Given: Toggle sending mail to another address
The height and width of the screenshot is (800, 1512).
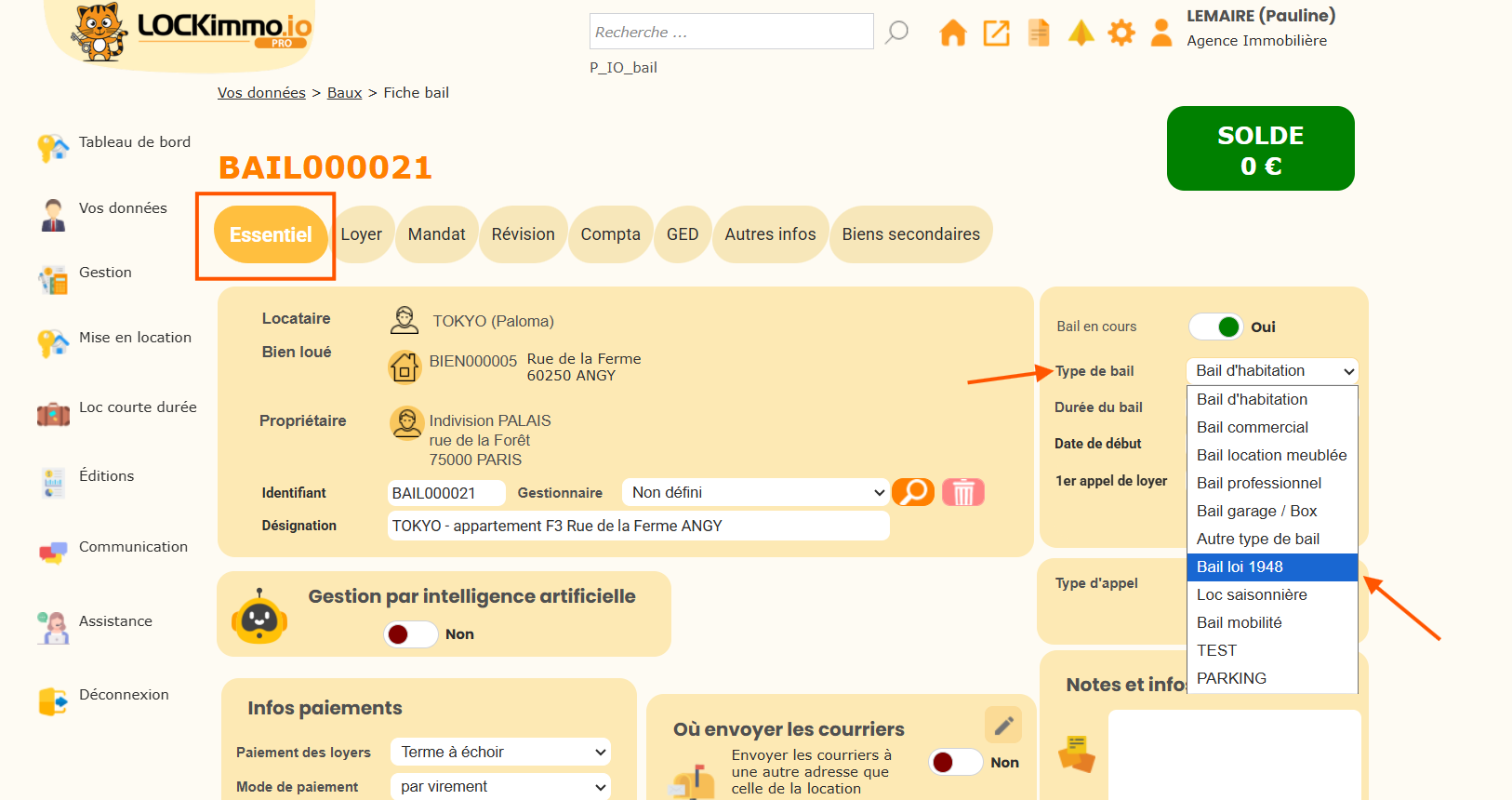Looking at the screenshot, I should click(955, 763).
